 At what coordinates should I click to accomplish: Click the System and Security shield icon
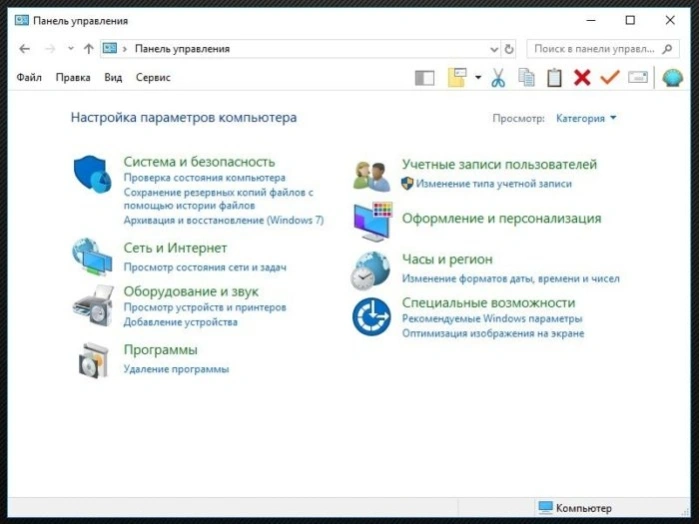[92, 174]
